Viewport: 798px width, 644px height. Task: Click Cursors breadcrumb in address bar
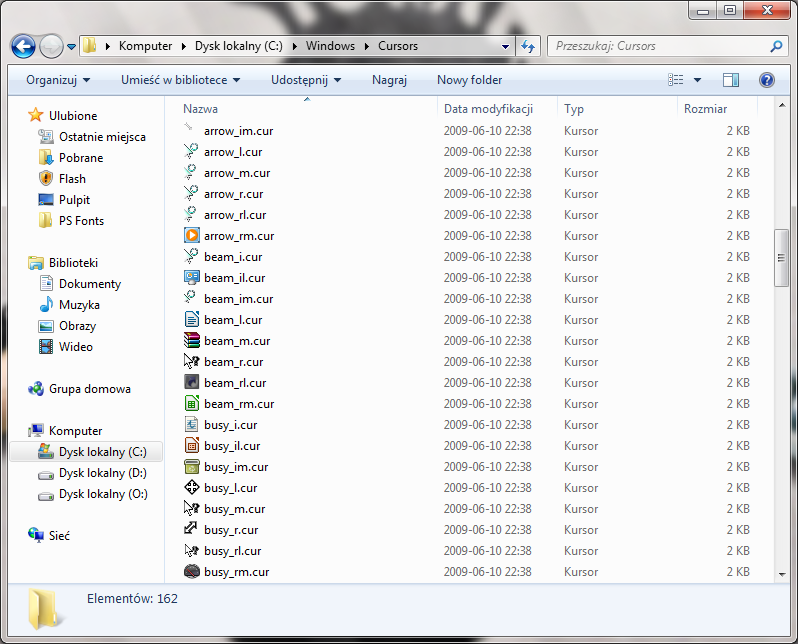[398, 46]
